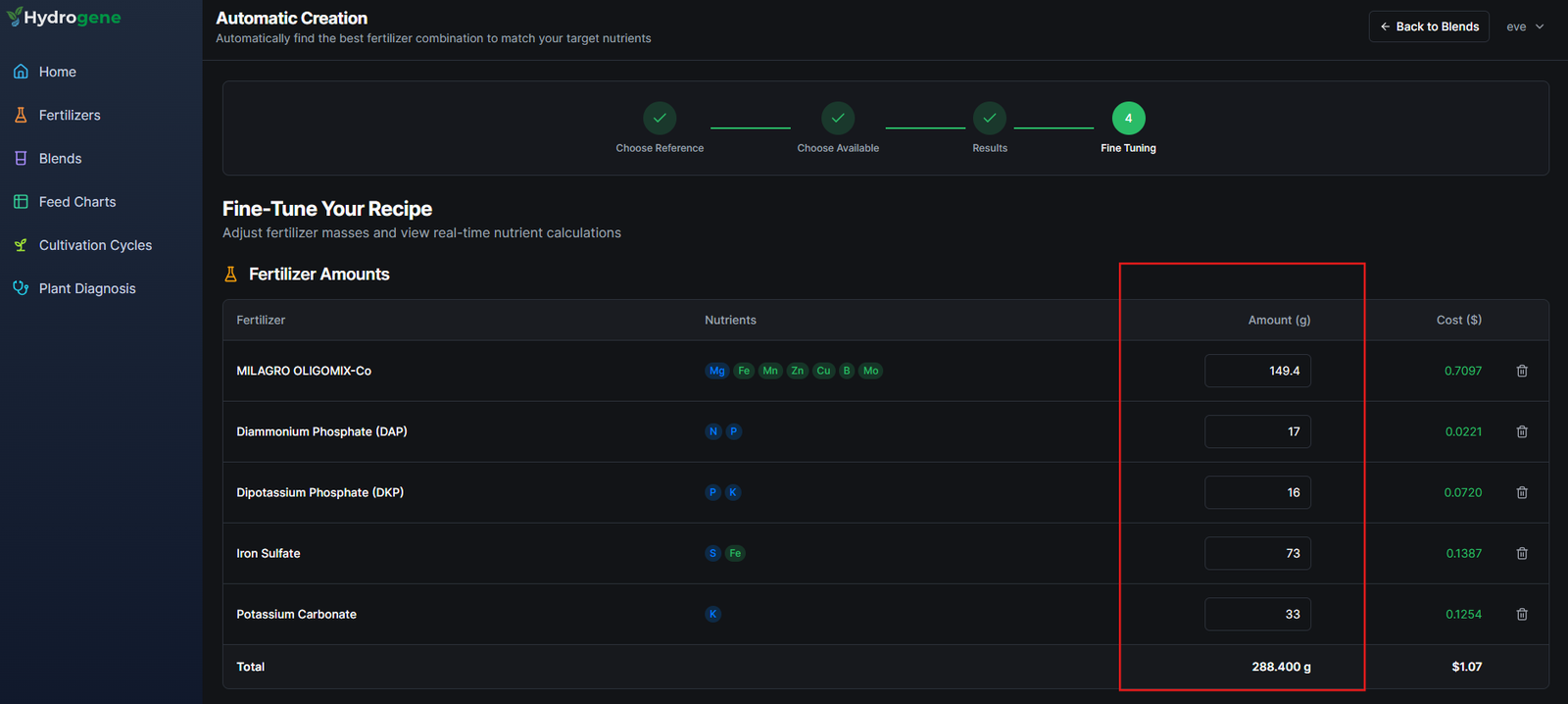The image size is (1568, 704).
Task: Click Mg nutrient badge for MILAGRO
Action: pyautogui.click(x=717, y=371)
